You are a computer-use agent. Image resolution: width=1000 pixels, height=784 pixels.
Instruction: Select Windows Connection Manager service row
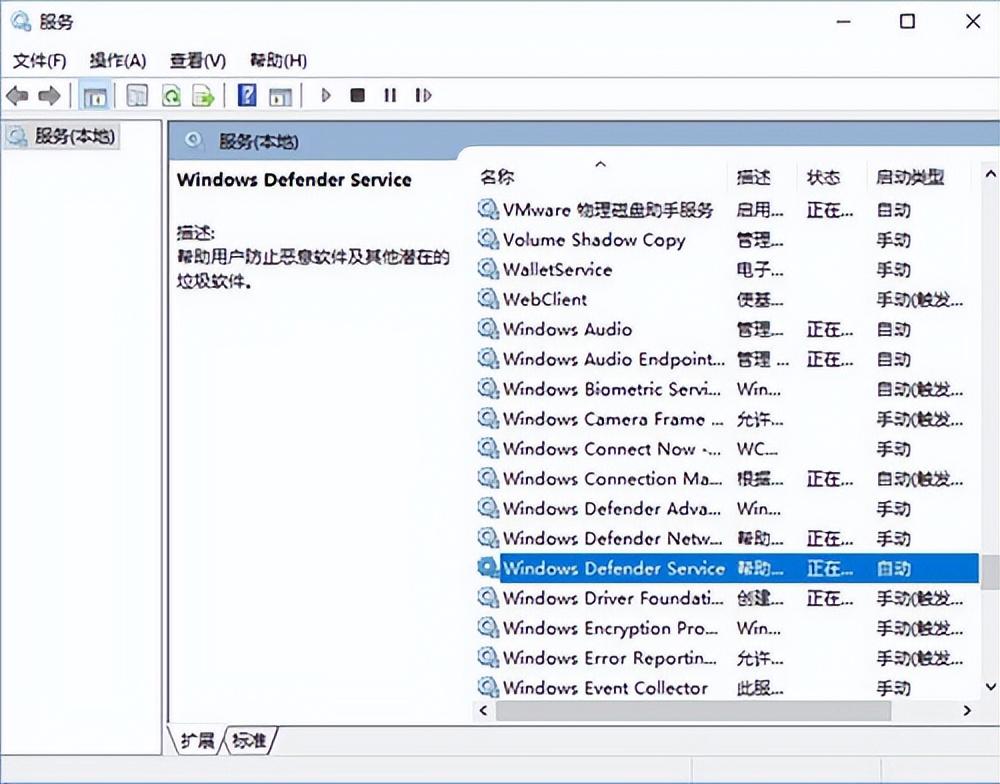727,478
